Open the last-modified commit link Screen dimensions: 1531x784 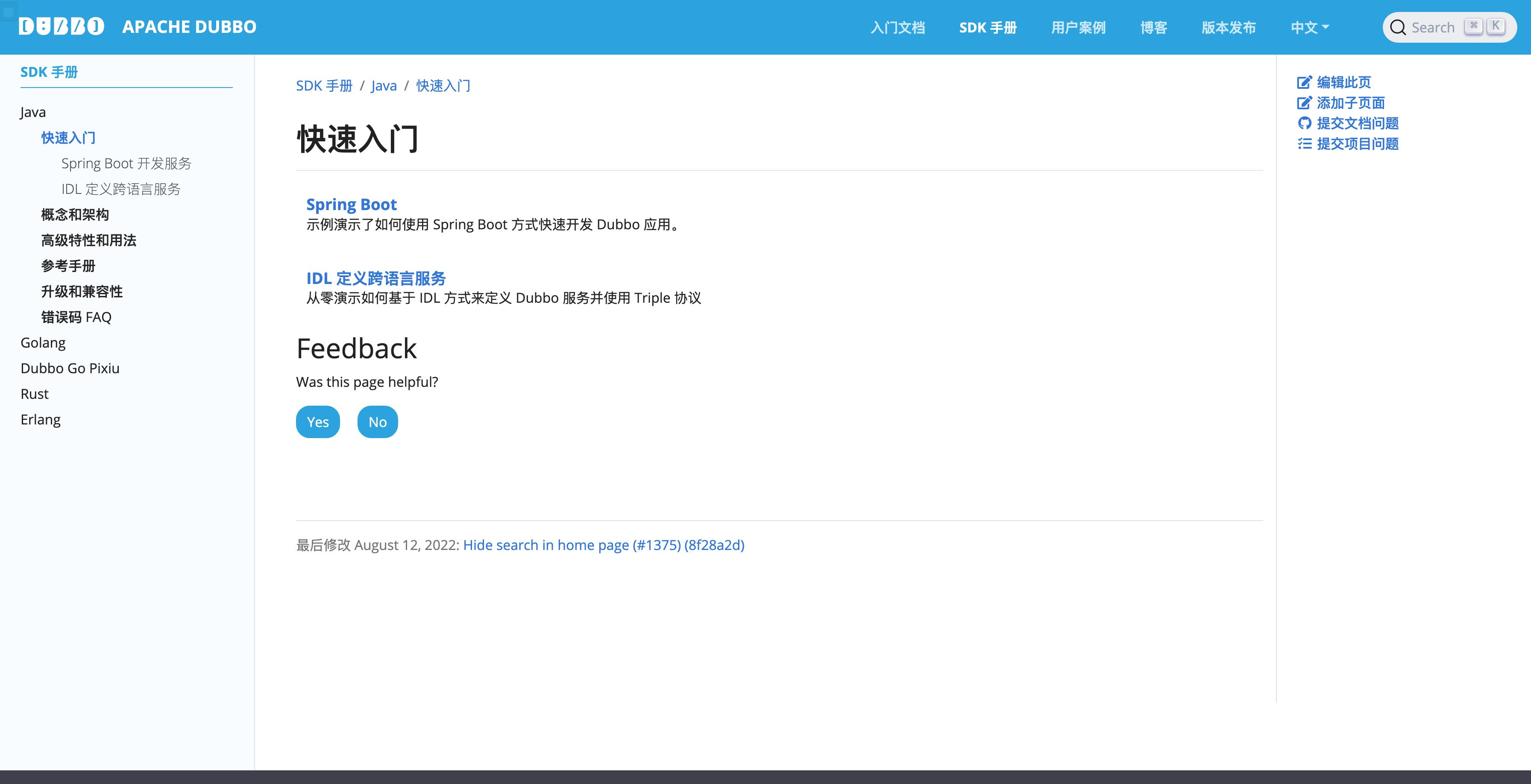point(603,545)
